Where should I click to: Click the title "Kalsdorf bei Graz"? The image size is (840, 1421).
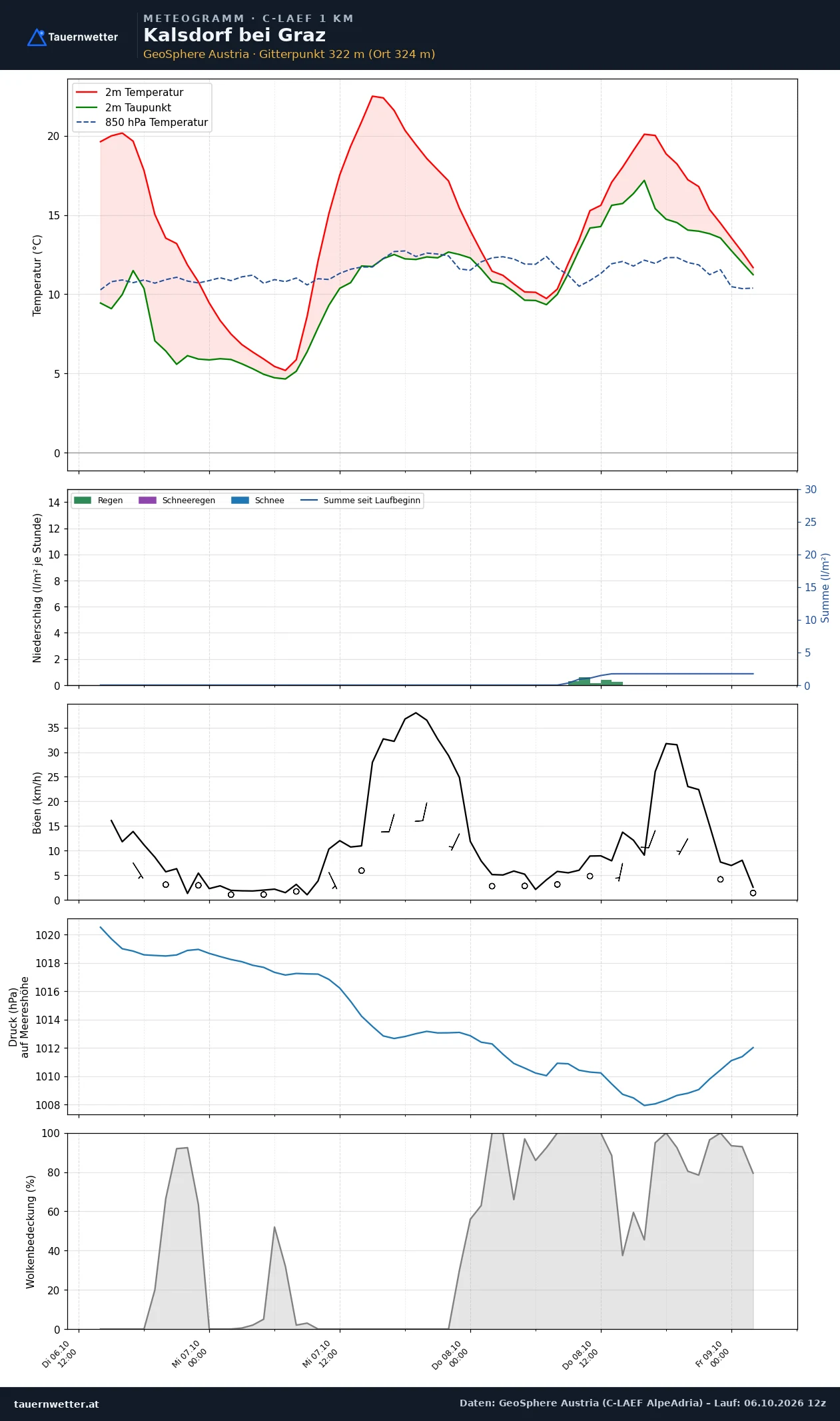(x=234, y=35)
